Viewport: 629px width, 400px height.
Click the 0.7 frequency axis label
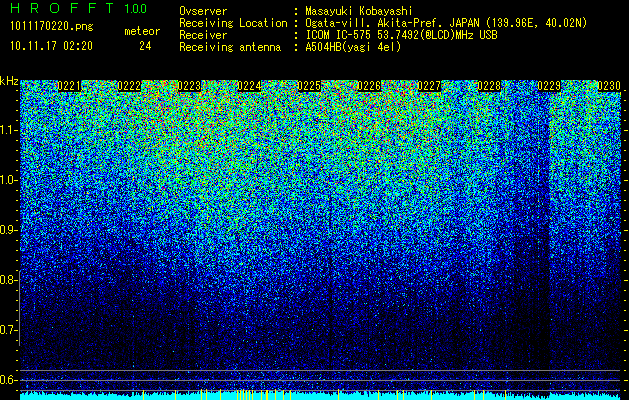pyautogui.click(x=8, y=330)
